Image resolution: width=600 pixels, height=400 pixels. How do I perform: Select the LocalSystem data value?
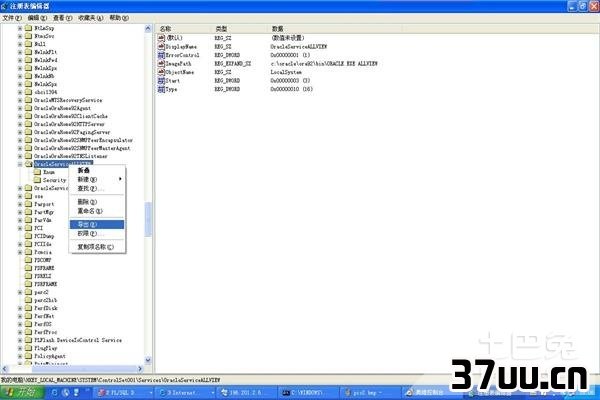[286, 72]
